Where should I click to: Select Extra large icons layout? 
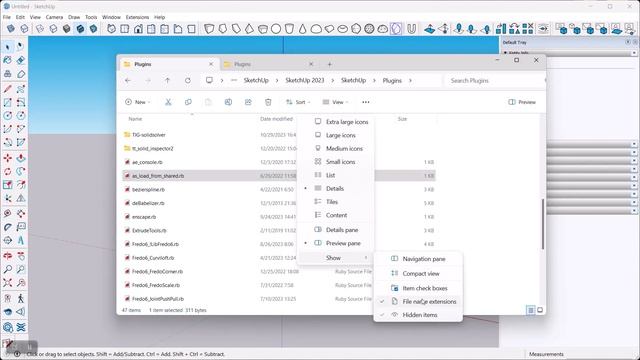pyautogui.click(x=336, y=122)
